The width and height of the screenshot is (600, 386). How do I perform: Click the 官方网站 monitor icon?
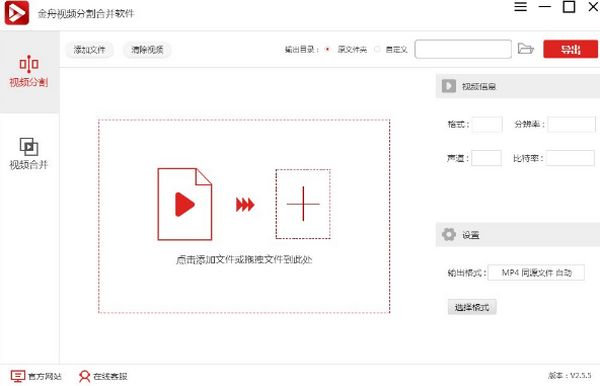[x=18, y=376]
